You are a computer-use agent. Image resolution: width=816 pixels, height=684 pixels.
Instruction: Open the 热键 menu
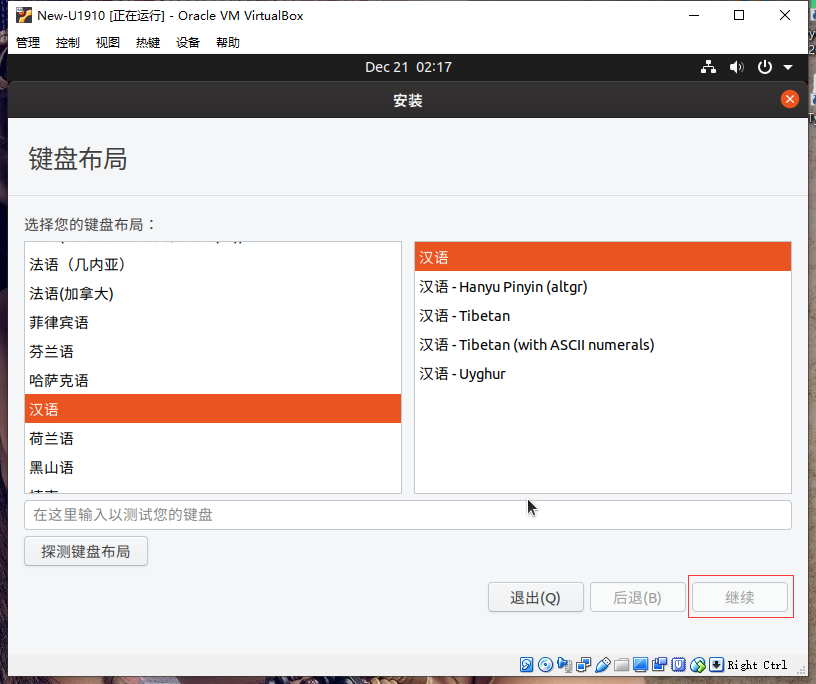148,42
